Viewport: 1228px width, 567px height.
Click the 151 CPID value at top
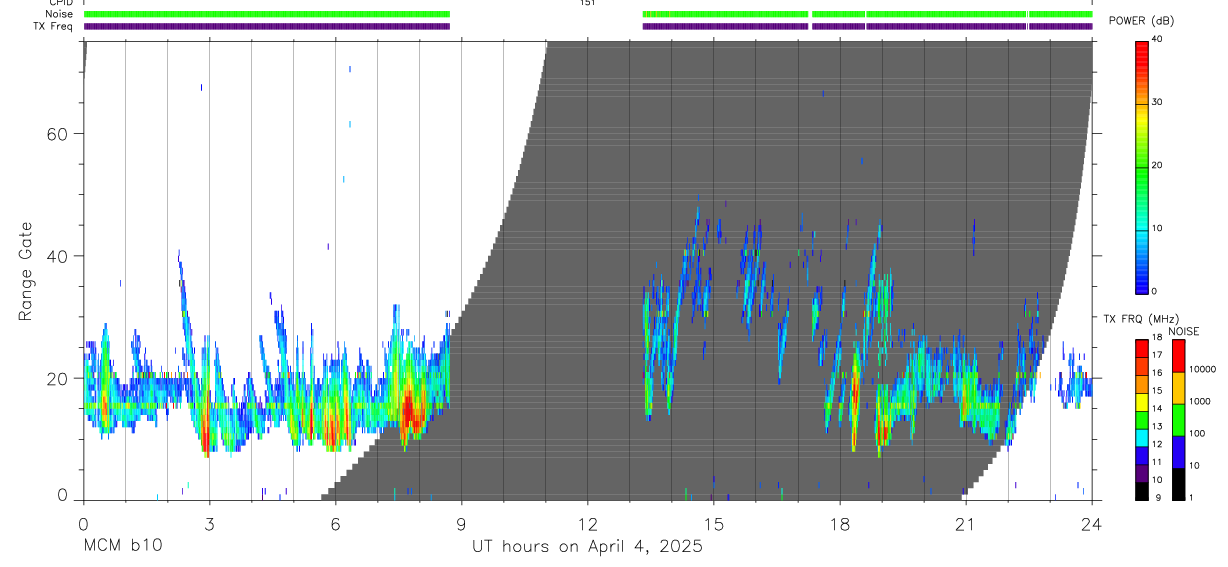point(587,3)
